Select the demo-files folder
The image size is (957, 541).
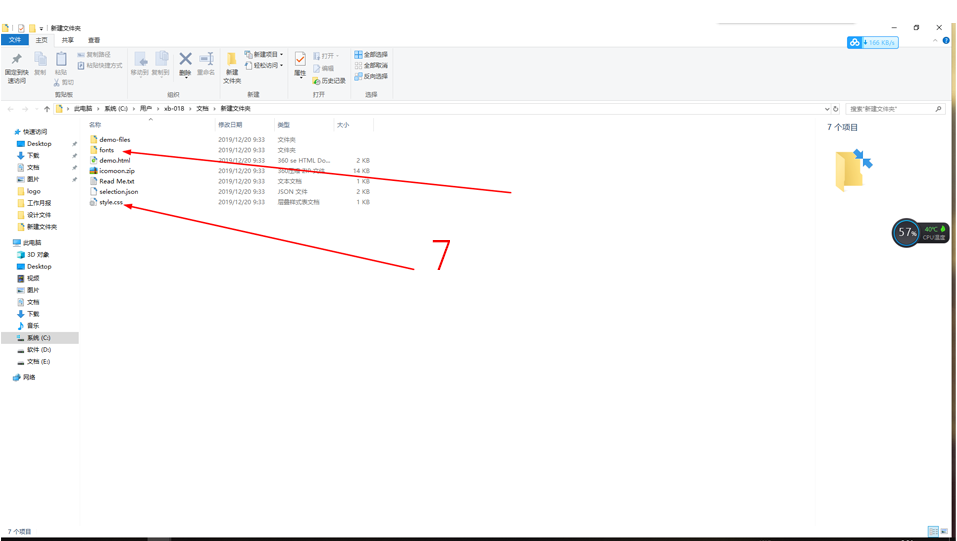coord(115,140)
